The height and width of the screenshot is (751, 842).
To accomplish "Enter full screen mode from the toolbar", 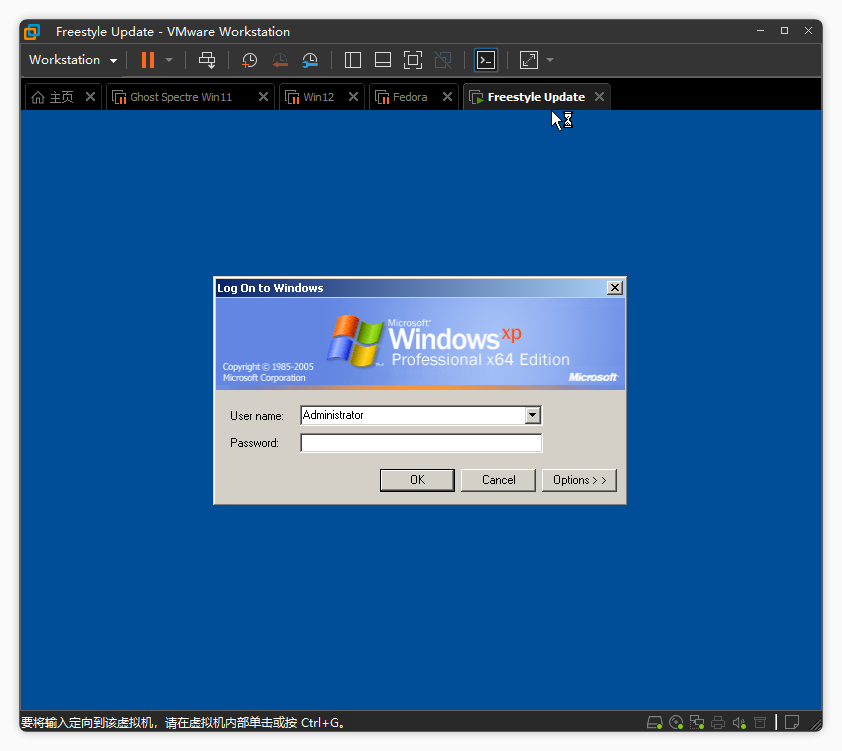I will 413,60.
